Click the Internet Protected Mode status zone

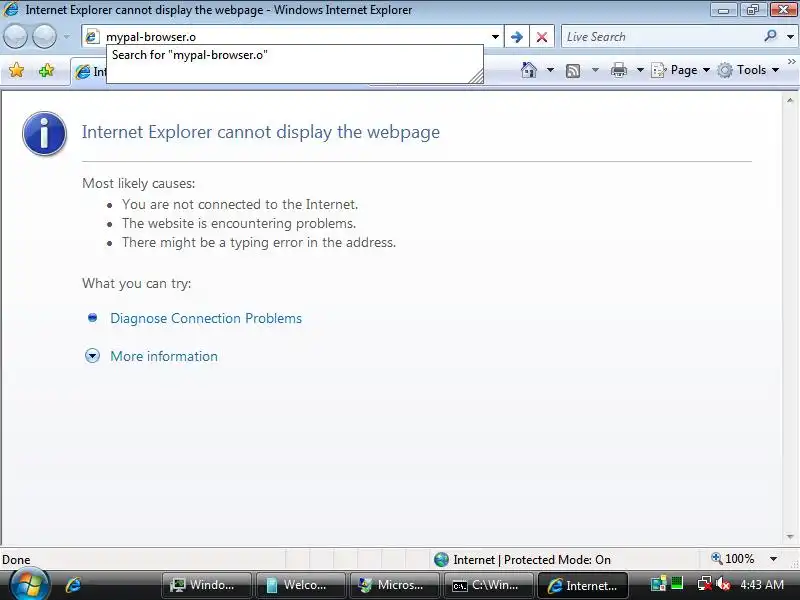coord(522,560)
